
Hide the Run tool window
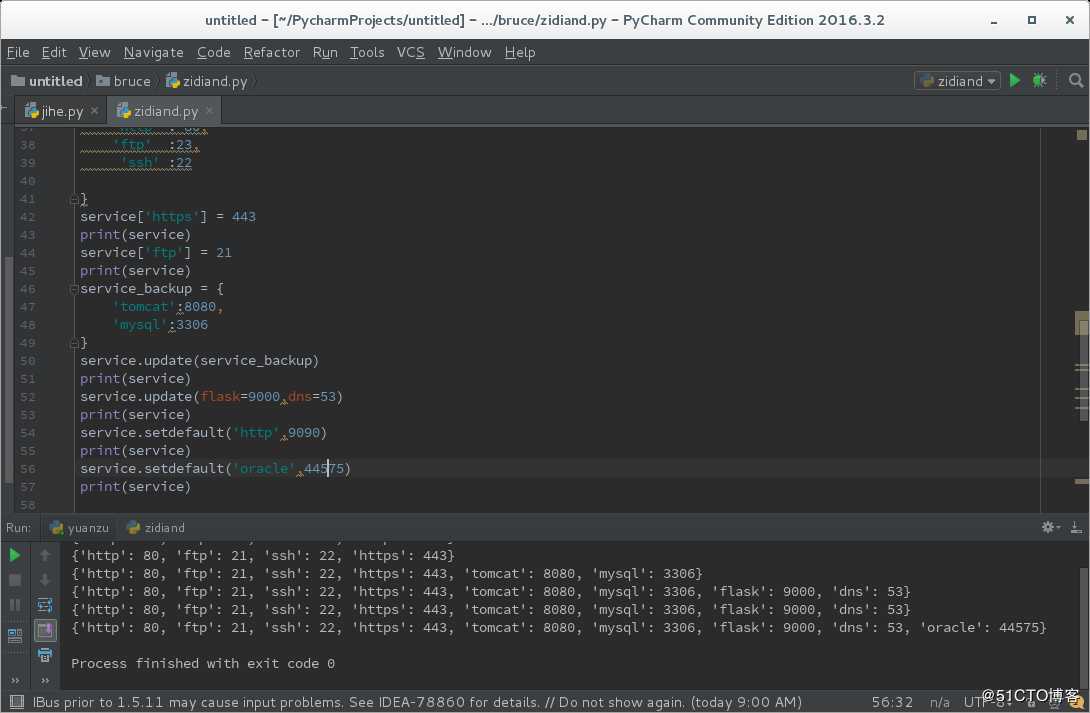(x=1076, y=527)
